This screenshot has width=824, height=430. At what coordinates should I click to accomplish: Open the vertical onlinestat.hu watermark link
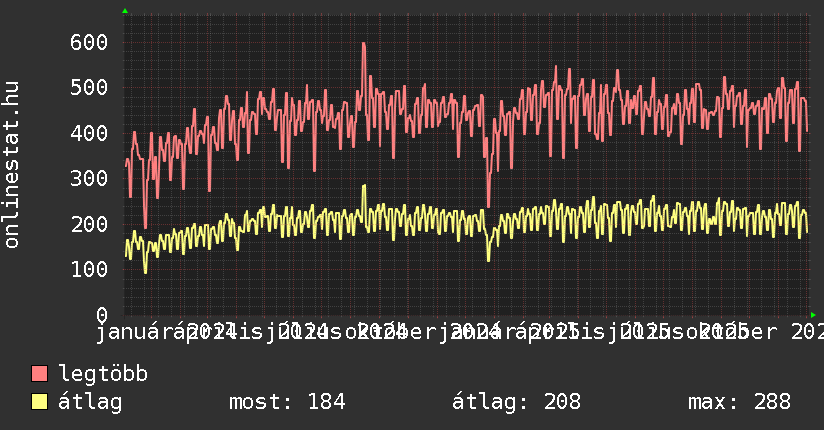tap(12, 165)
